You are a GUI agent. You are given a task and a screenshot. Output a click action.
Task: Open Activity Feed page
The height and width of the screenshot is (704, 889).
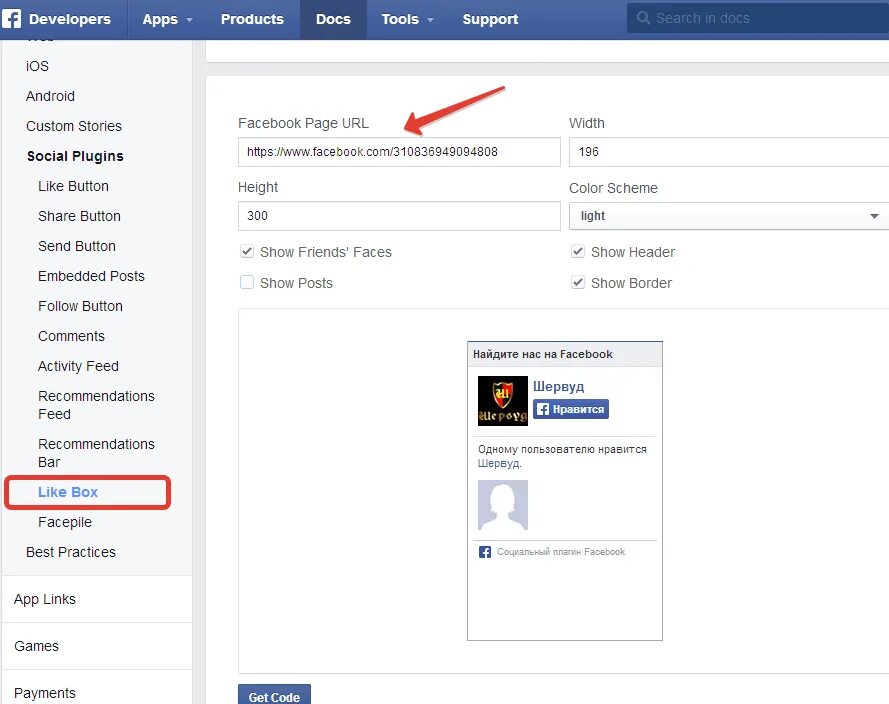click(x=78, y=367)
